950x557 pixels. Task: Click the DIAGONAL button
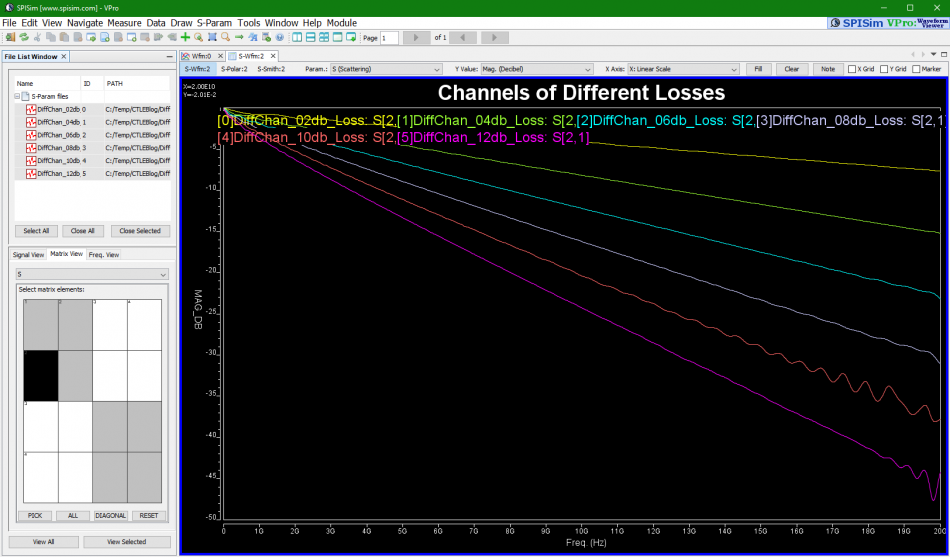pos(110,515)
